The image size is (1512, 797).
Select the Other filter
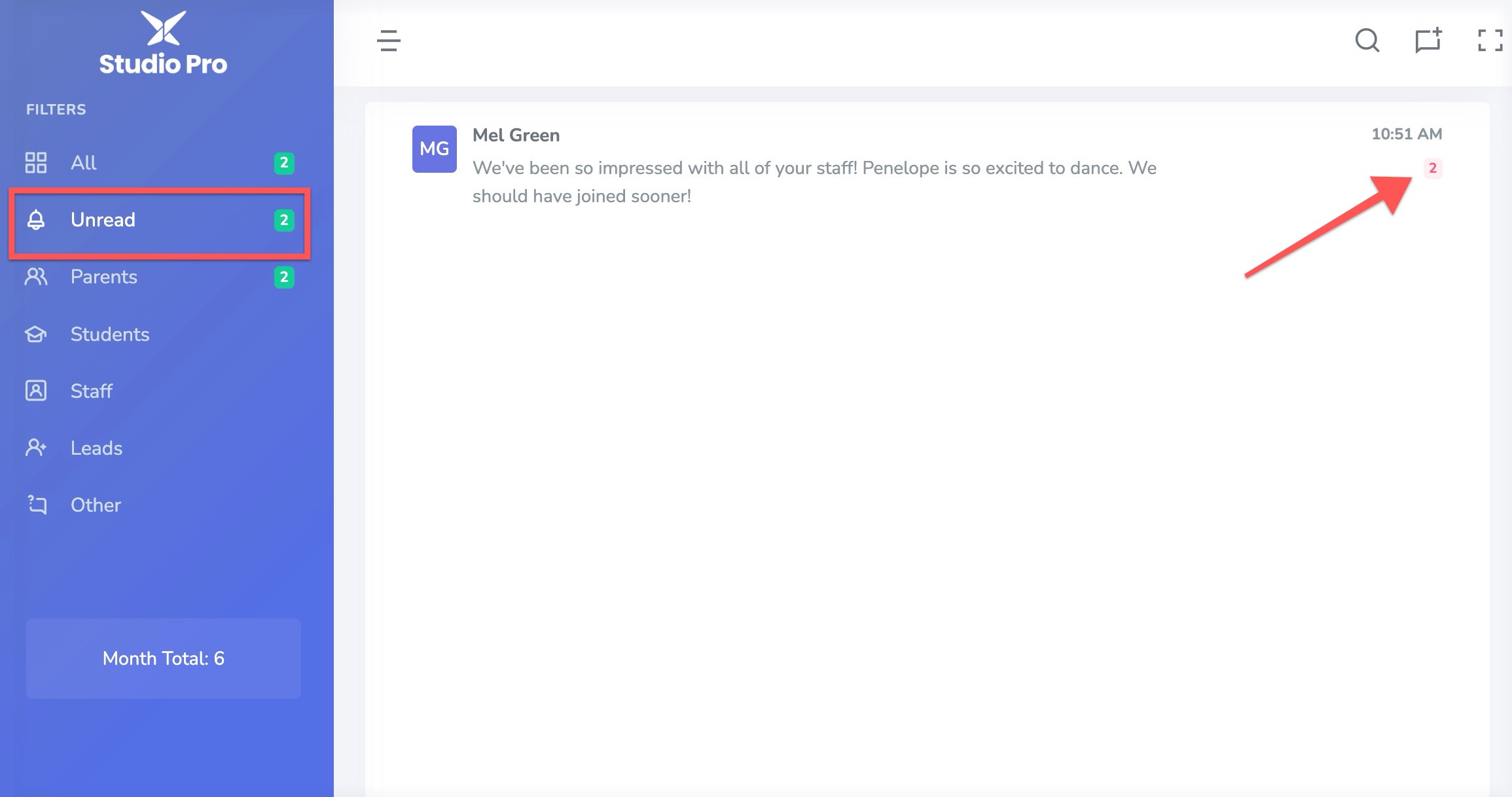pos(160,505)
